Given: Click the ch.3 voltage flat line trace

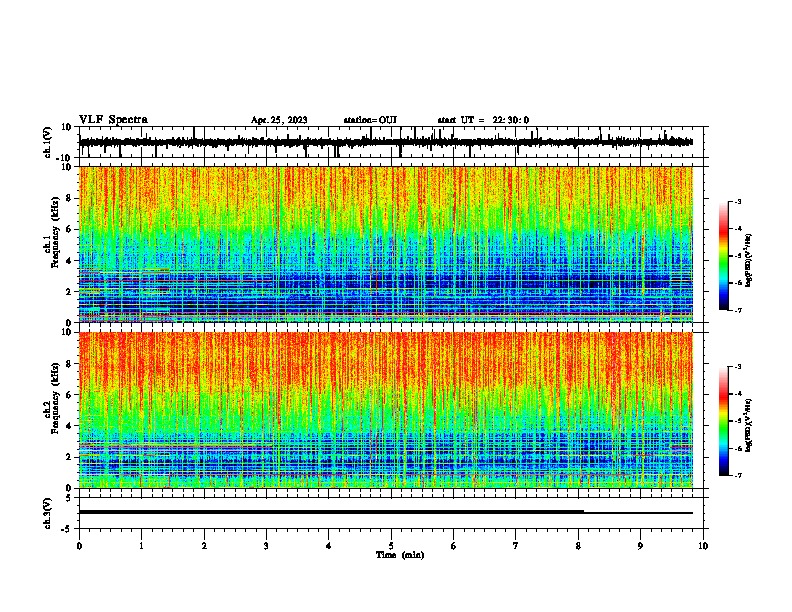Looking at the screenshot, I should pos(386,512).
